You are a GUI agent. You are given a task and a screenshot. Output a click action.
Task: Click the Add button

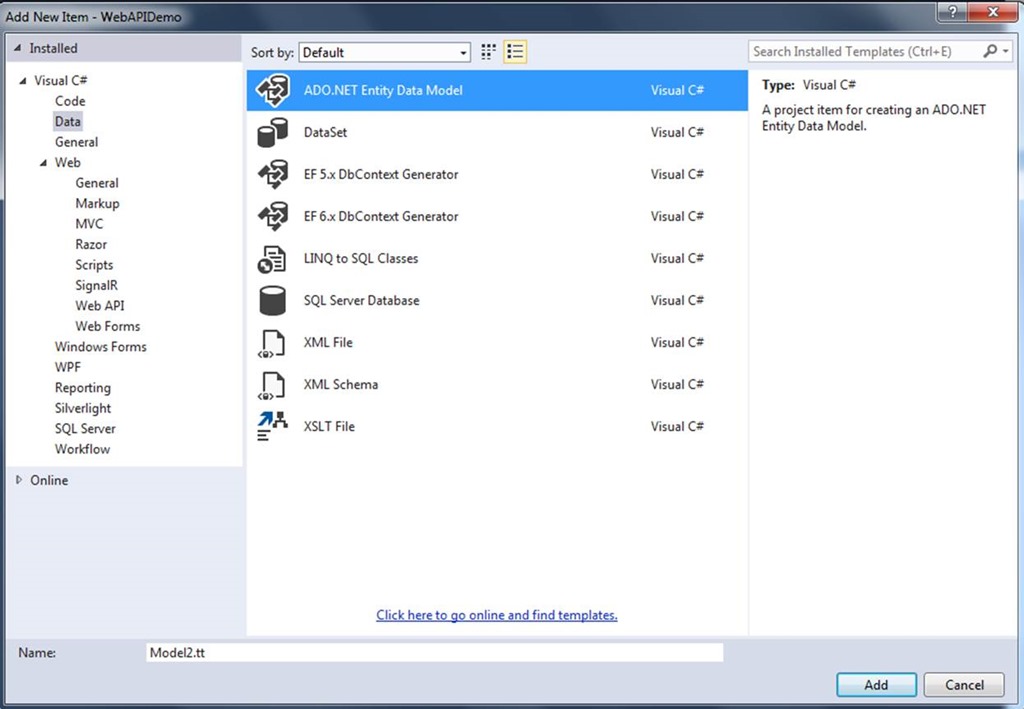876,685
